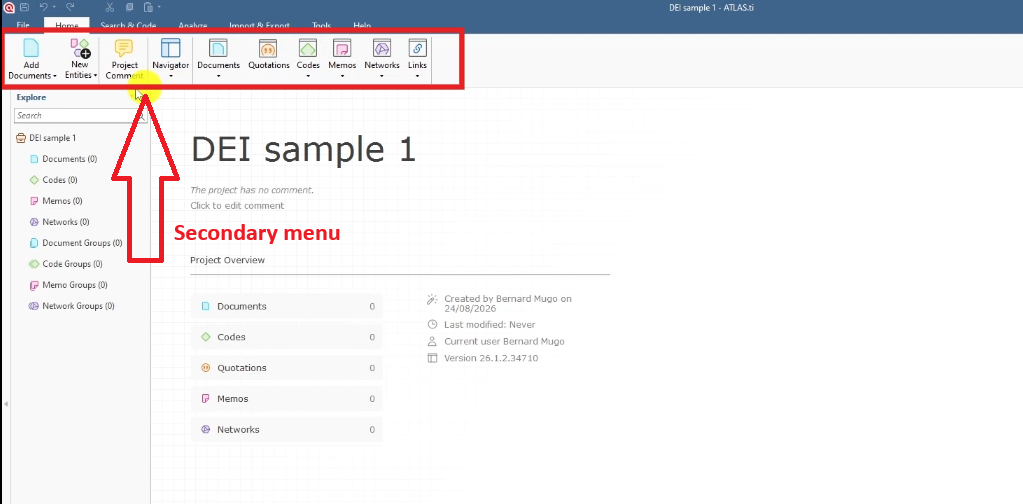Expand the arrow beside the New Entities label
The width and height of the screenshot is (1023, 504).
(95, 76)
